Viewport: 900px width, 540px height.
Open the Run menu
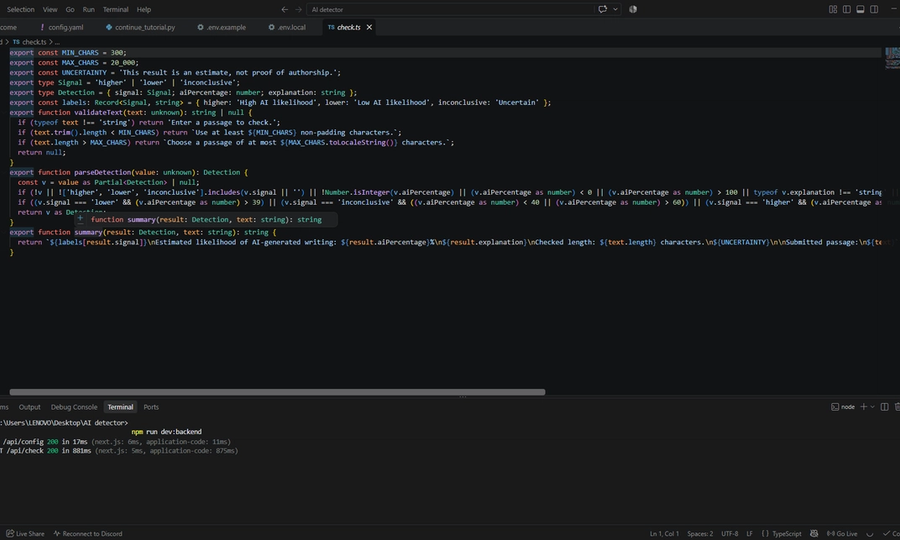88,9
